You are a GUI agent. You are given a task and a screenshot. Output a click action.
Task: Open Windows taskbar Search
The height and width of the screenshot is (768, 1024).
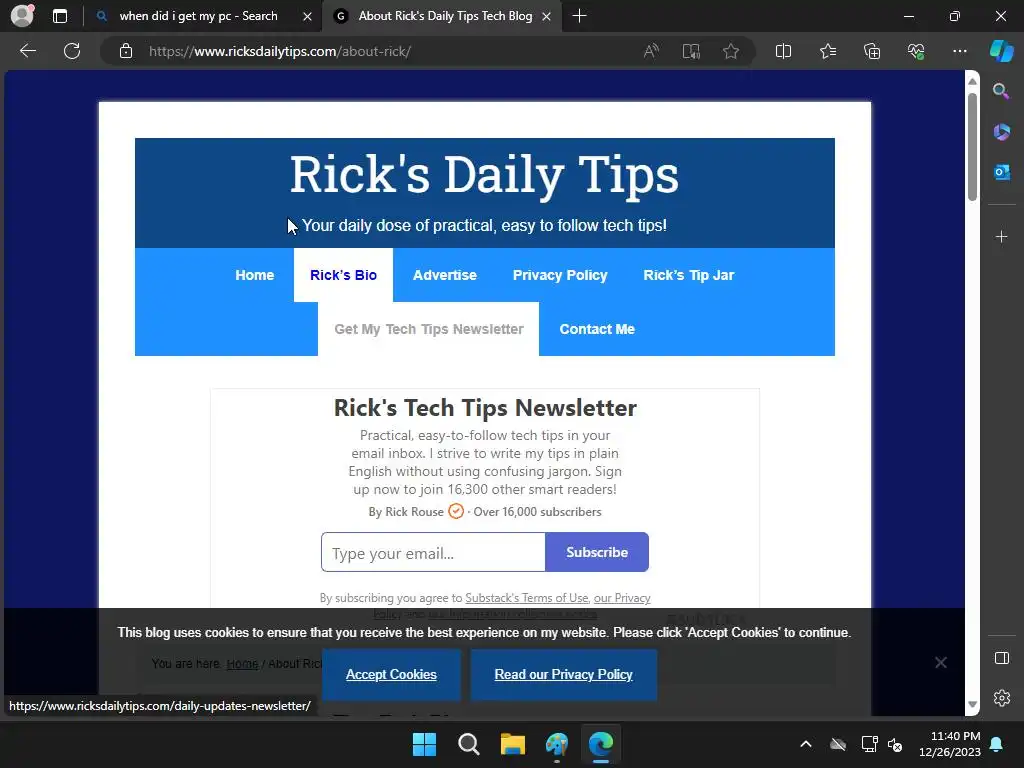(x=468, y=744)
